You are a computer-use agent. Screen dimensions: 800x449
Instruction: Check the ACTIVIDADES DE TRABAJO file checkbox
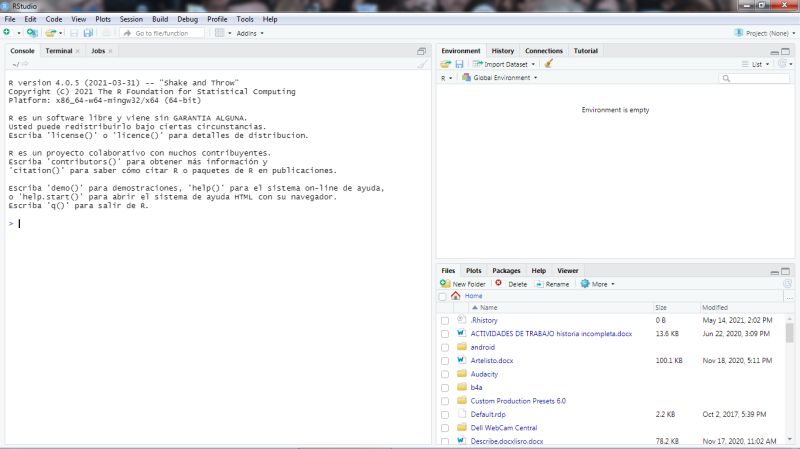[x=445, y=334]
